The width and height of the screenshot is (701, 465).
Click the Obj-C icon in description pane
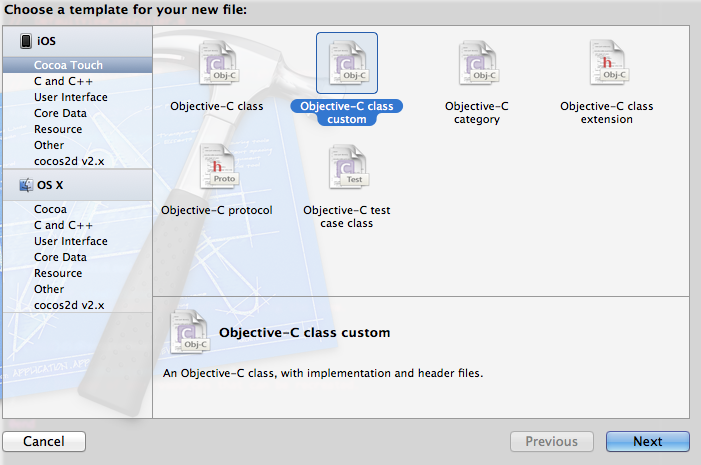click(190, 332)
